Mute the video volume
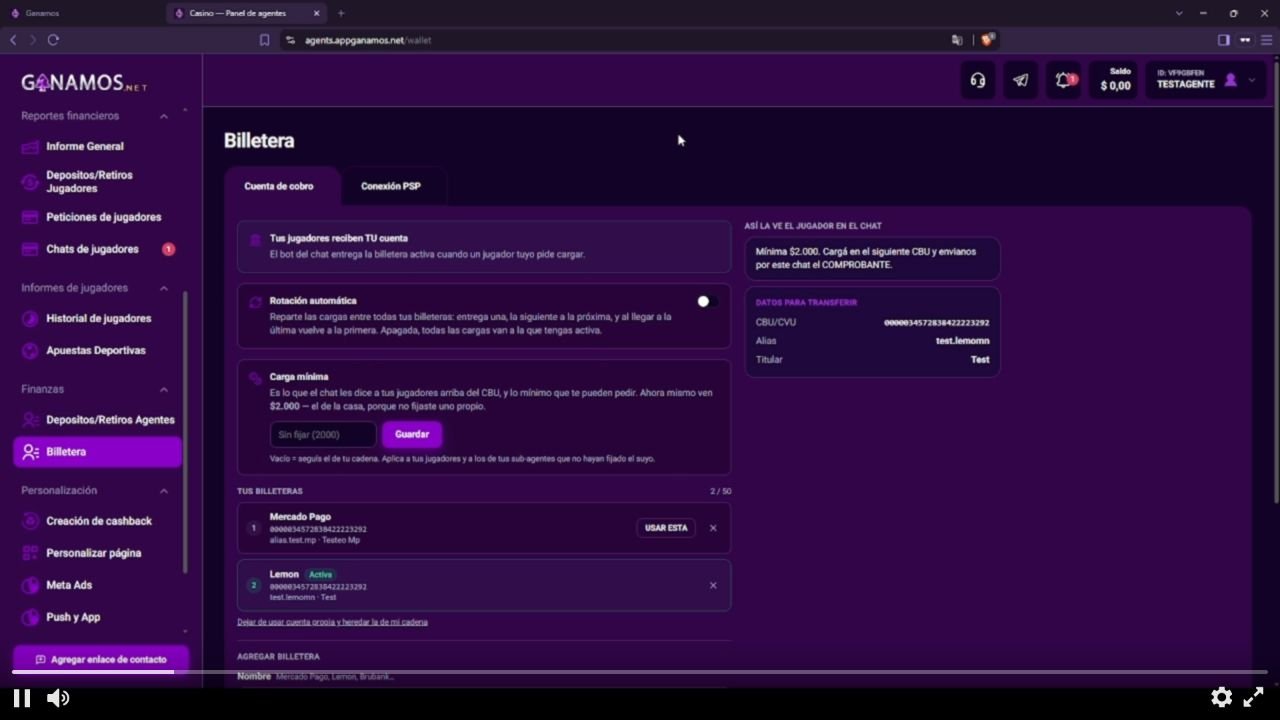 (58, 698)
